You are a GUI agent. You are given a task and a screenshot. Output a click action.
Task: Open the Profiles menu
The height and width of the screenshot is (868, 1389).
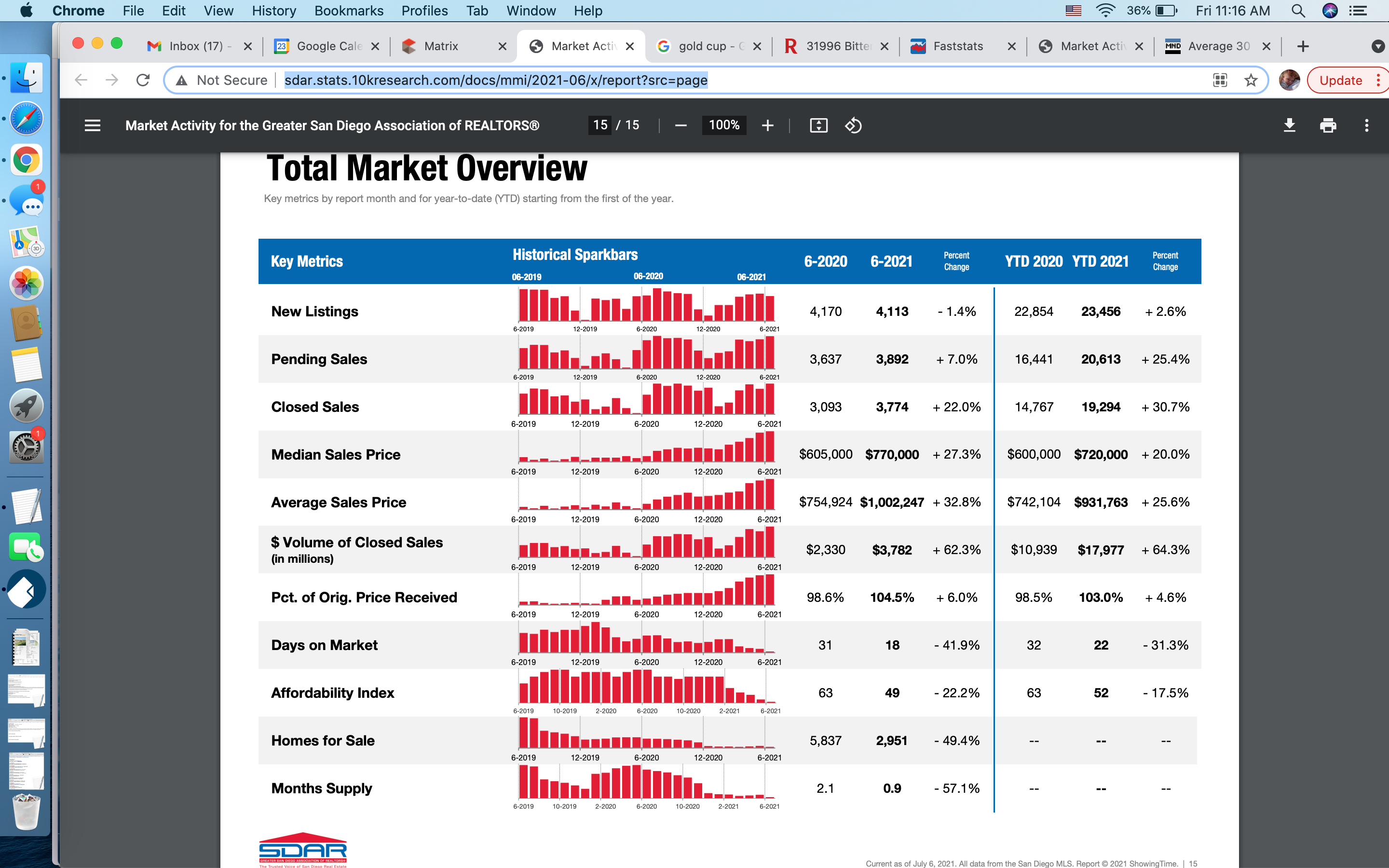[x=425, y=11]
